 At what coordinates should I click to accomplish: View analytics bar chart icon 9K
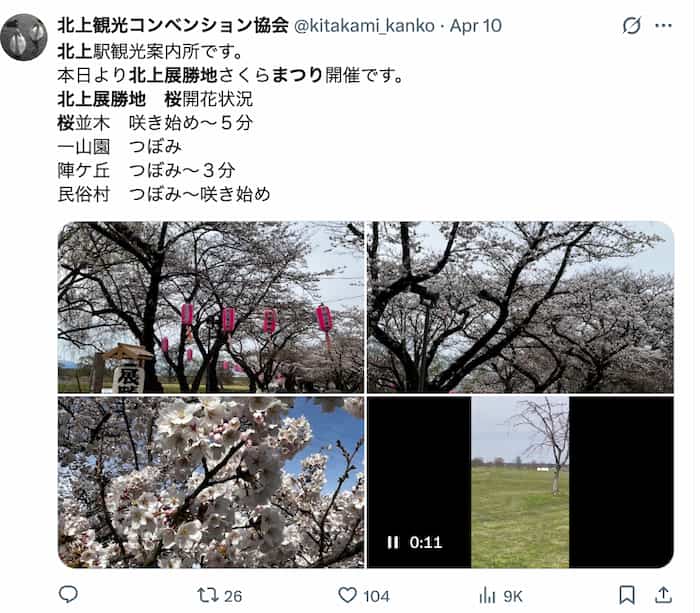point(487,595)
